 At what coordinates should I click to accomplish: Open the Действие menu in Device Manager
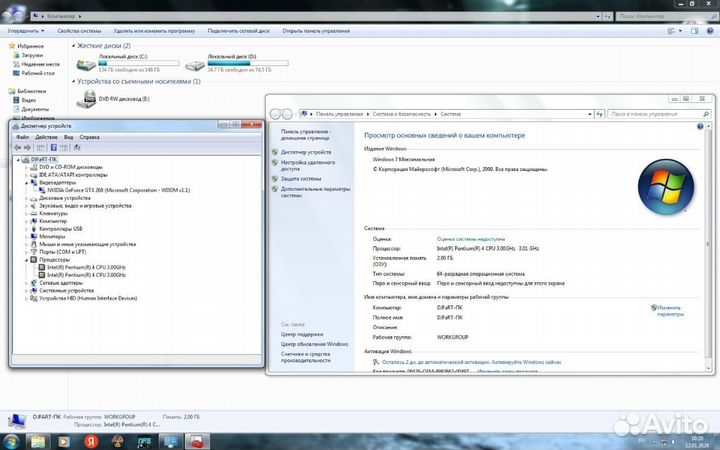coord(46,137)
